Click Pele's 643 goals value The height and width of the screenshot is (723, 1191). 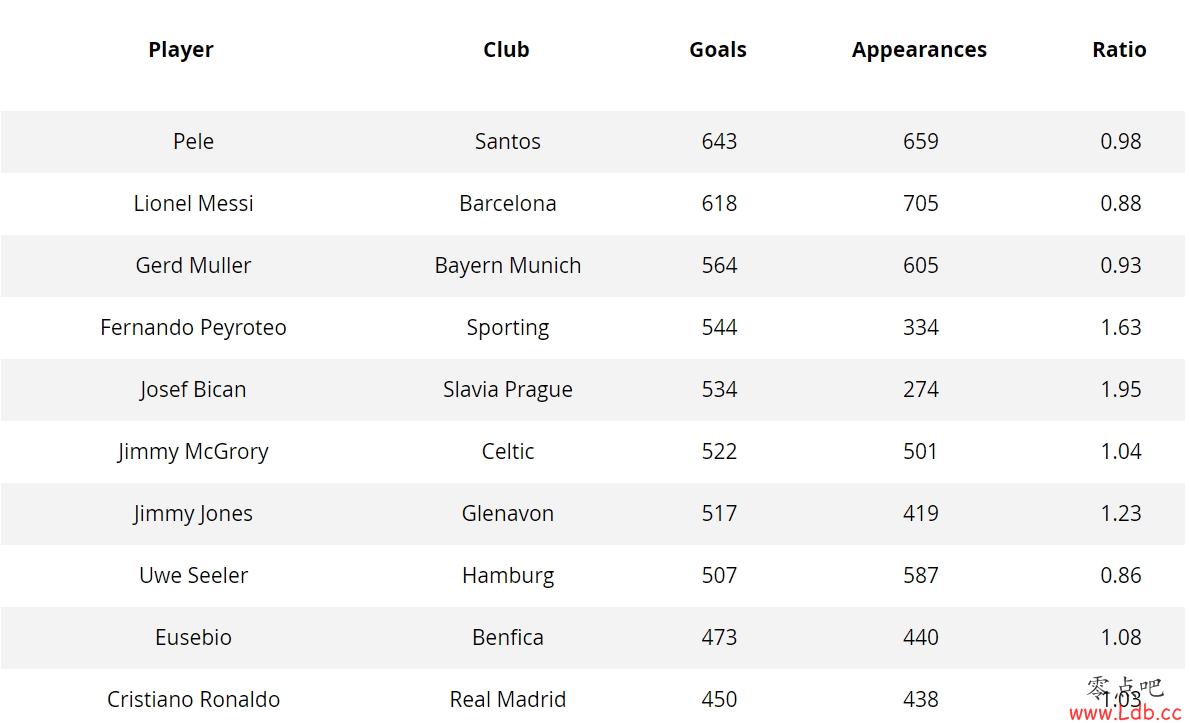point(719,141)
